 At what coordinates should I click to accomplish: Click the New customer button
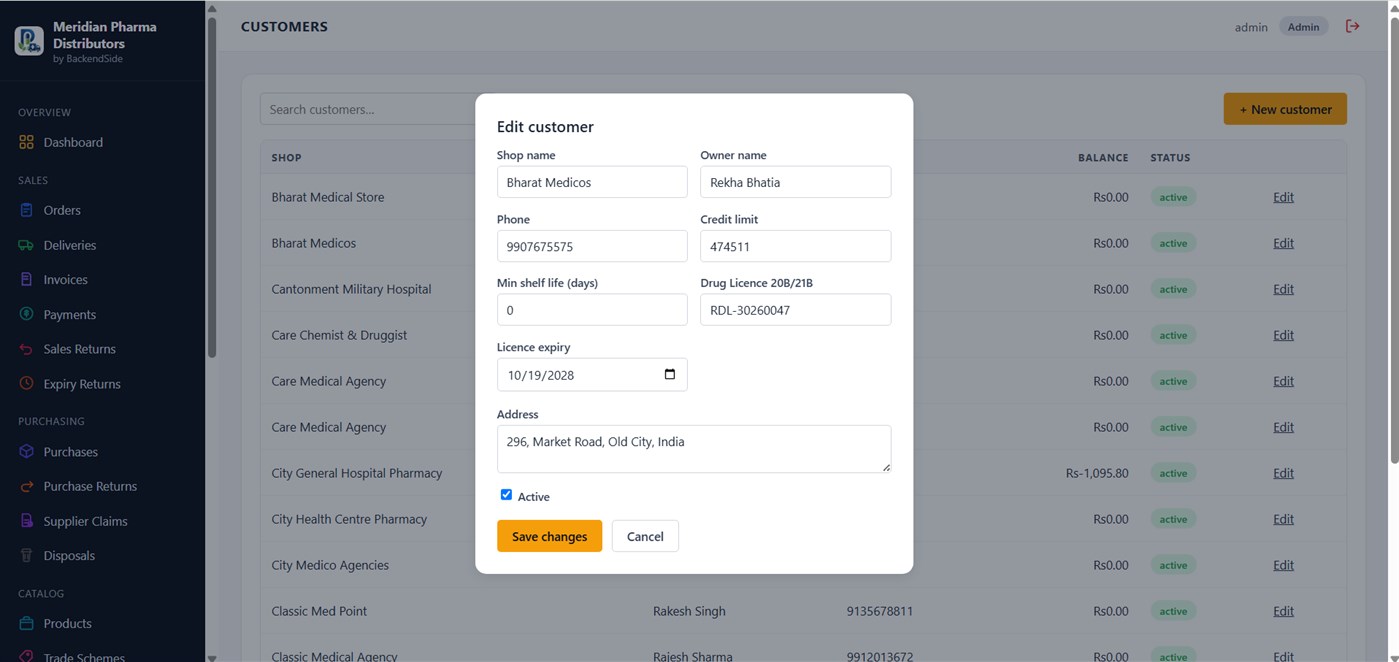pyautogui.click(x=1285, y=109)
